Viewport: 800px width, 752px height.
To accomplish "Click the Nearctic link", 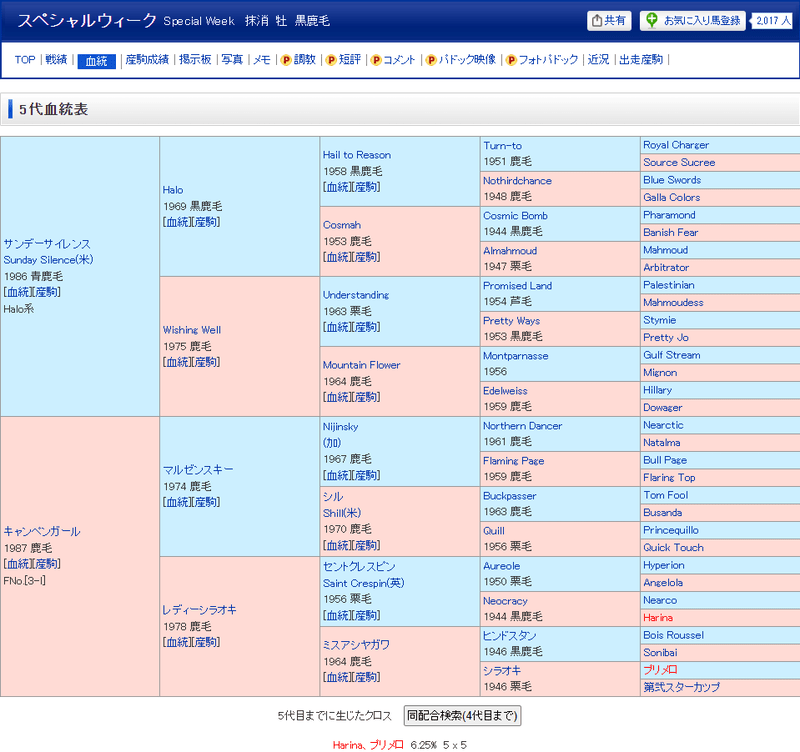I will click(663, 425).
